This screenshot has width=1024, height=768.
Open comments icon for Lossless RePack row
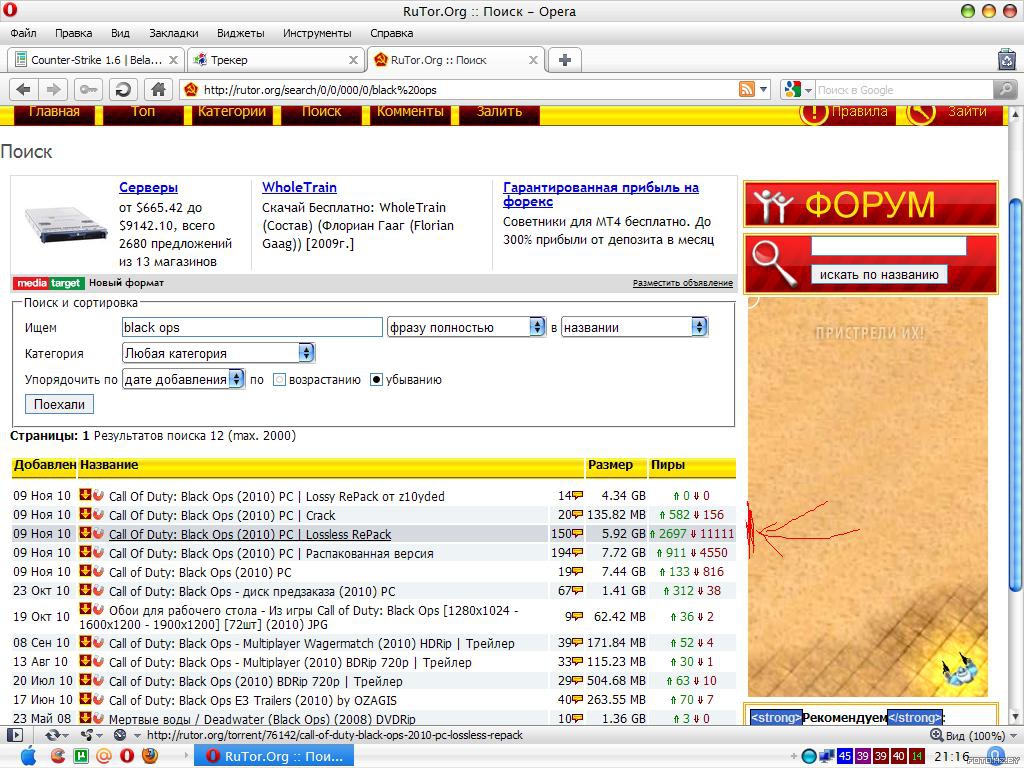[577, 534]
